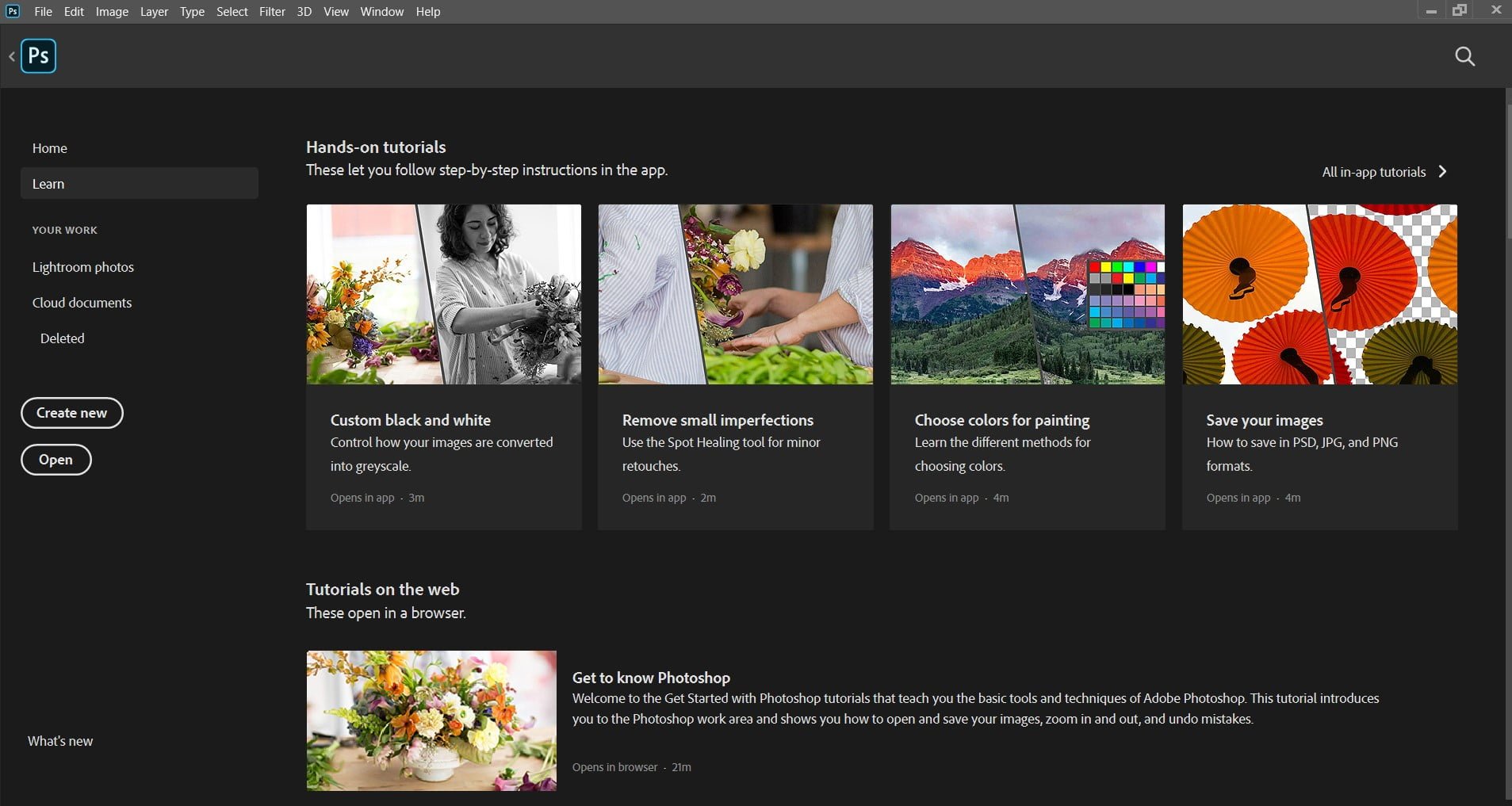Viewport: 1512px width, 806px height.
Task: Click the Photoshop Ps home logo icon
Action: pos(38,56)
